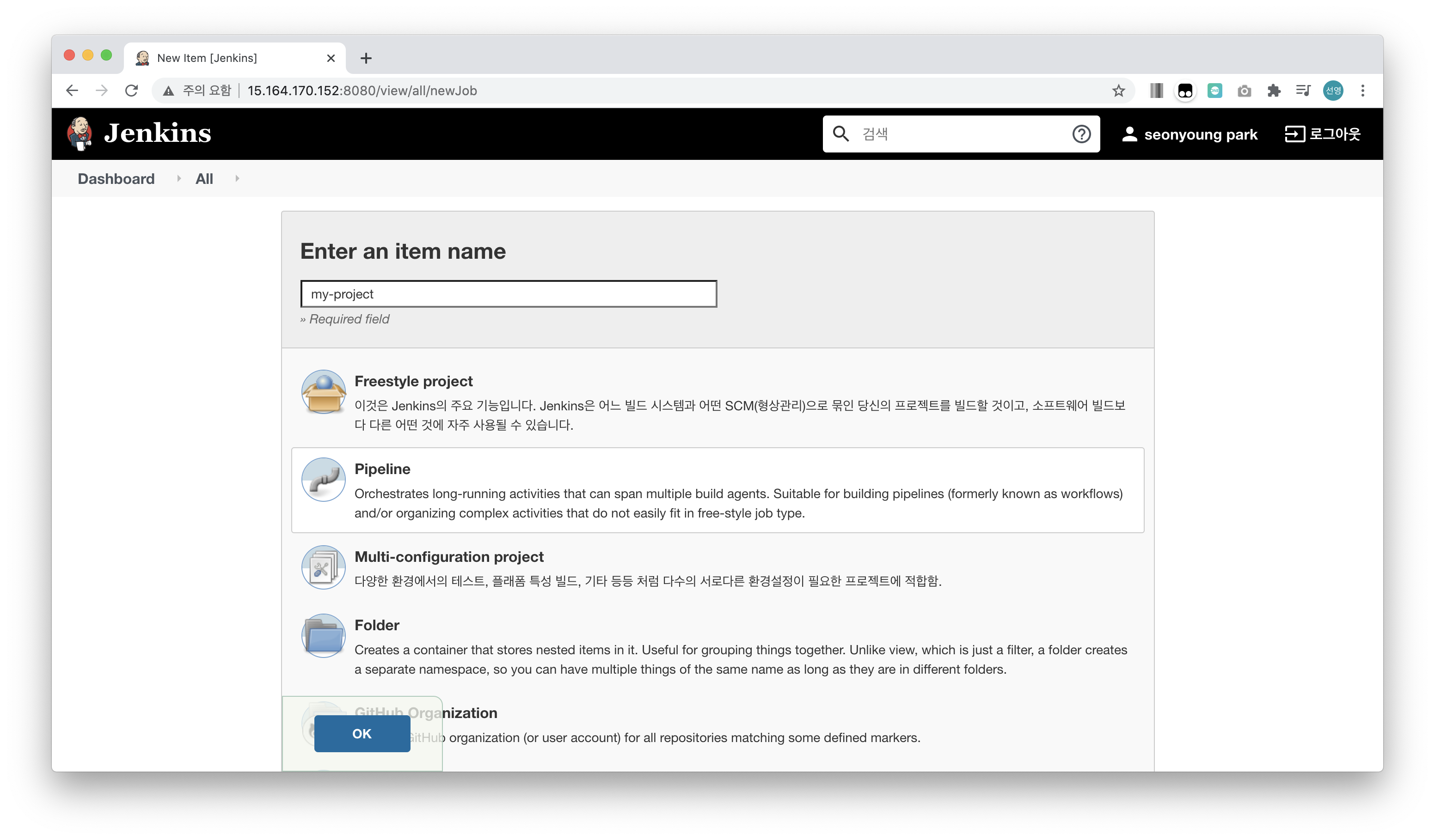Expand the Dashboard breadcrumb chevron
1435x840 pixels.
point(179,179)
